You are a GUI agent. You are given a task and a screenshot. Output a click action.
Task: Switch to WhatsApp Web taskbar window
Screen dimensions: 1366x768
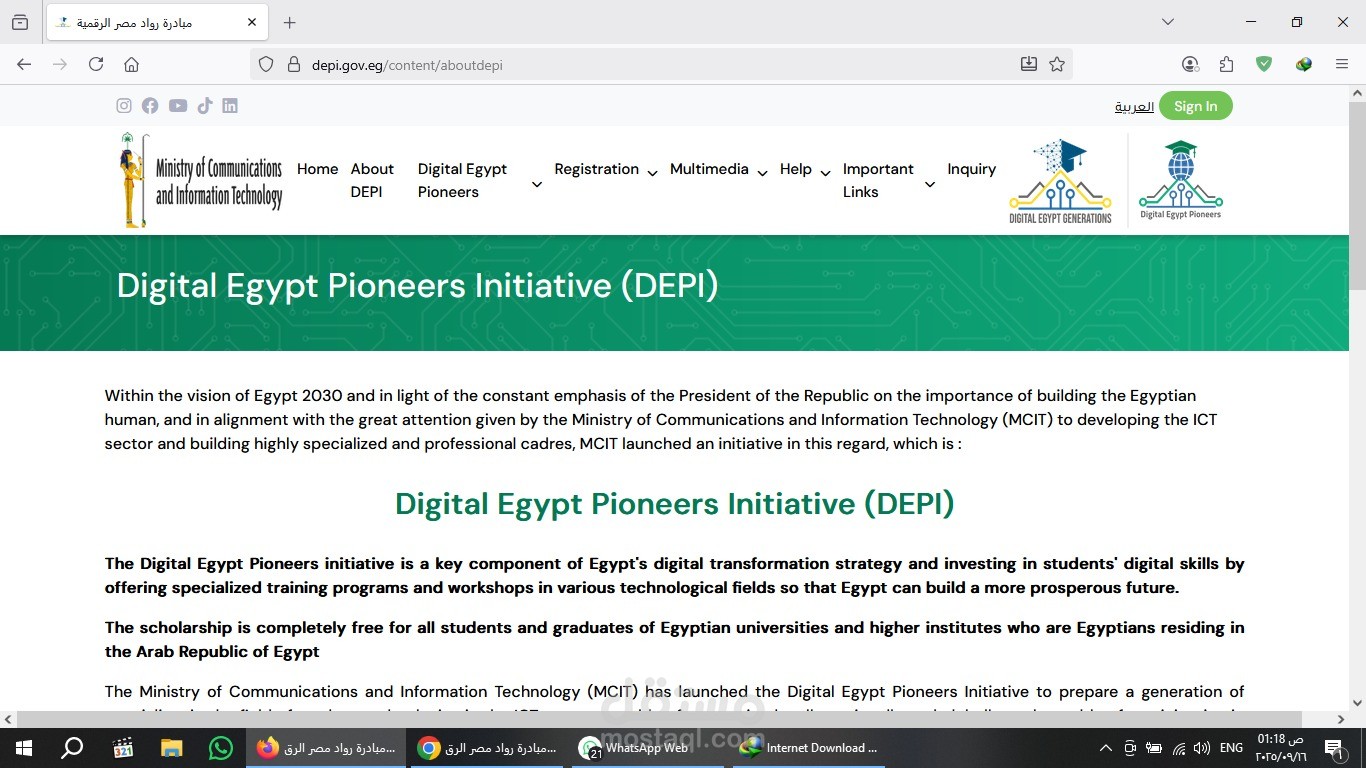[648, 748]
